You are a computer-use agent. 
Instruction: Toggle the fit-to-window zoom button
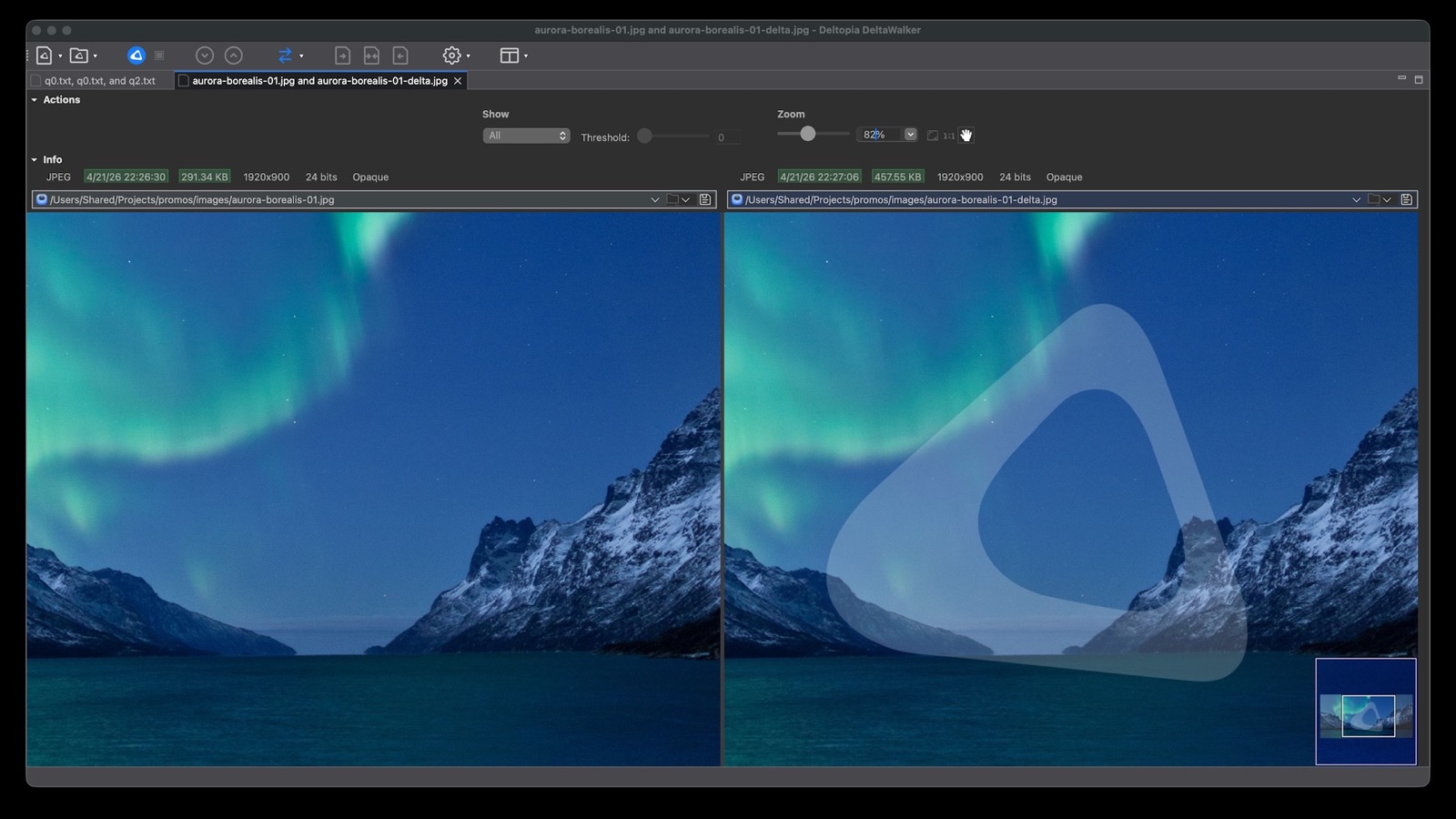tap(933, 136)
